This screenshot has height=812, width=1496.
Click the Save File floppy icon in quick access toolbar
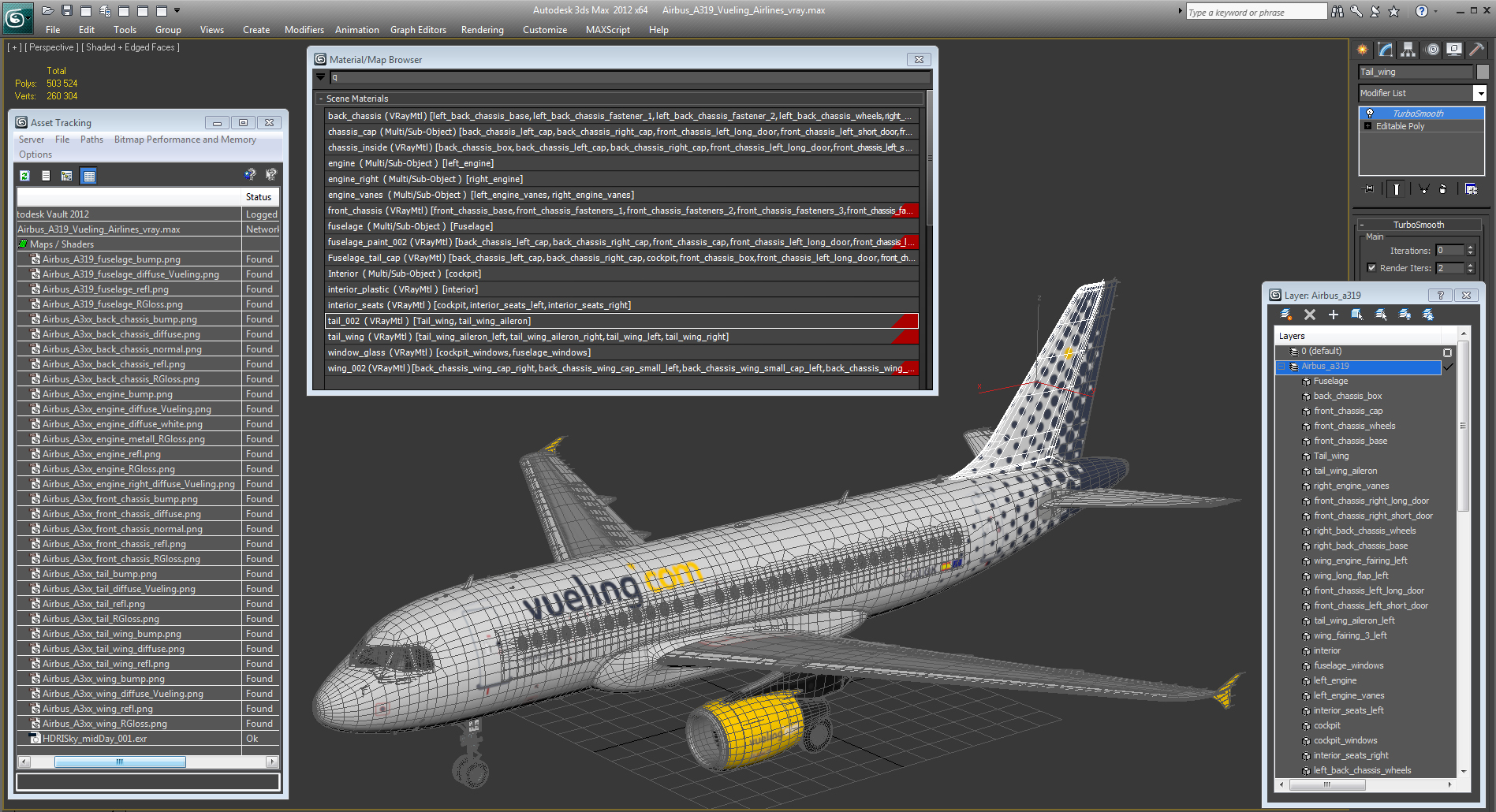point(66,10)
